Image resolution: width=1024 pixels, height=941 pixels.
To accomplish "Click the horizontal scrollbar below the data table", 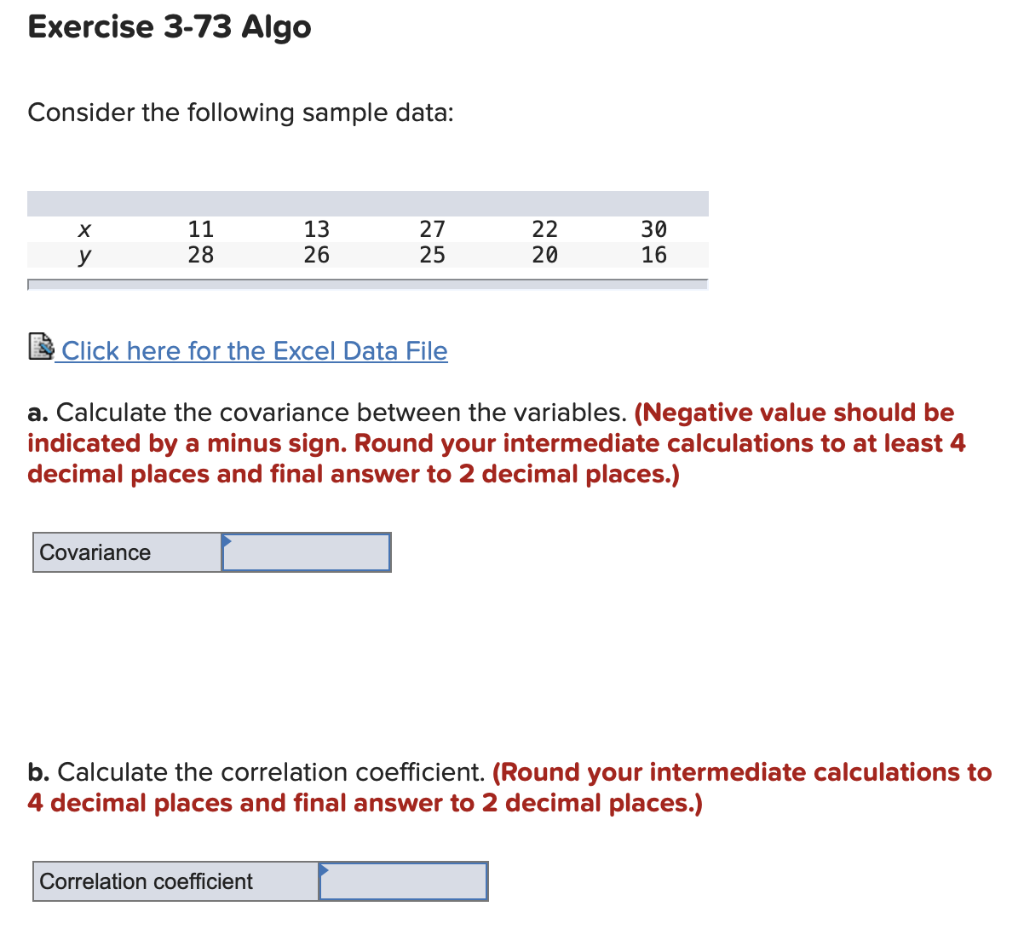I will [368, 285].
